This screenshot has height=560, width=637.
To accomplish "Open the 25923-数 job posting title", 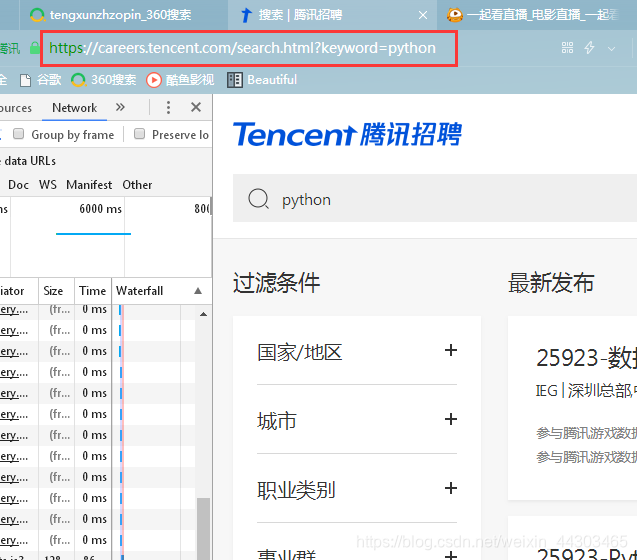I will pos(586,358).
